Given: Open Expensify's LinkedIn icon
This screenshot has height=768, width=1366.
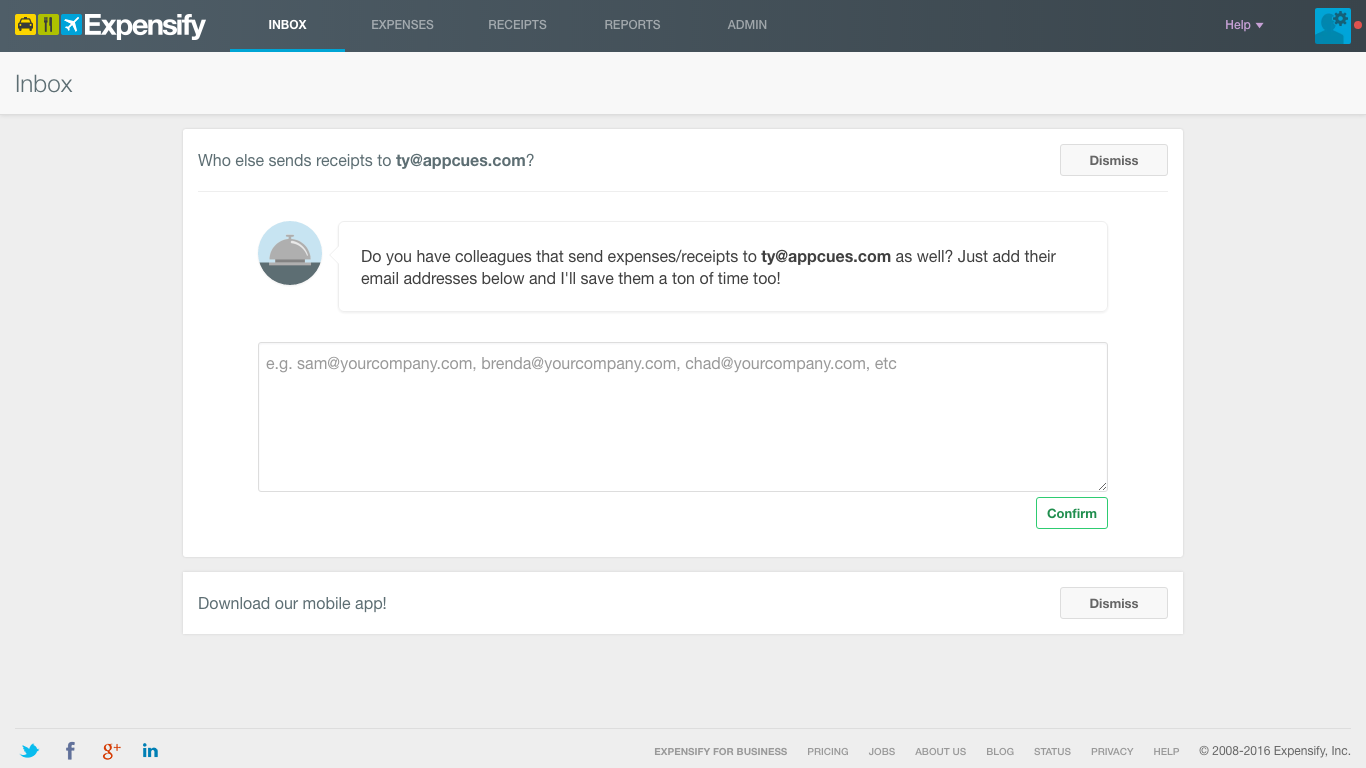Looking at the screenshot, I should coord(150,751).
